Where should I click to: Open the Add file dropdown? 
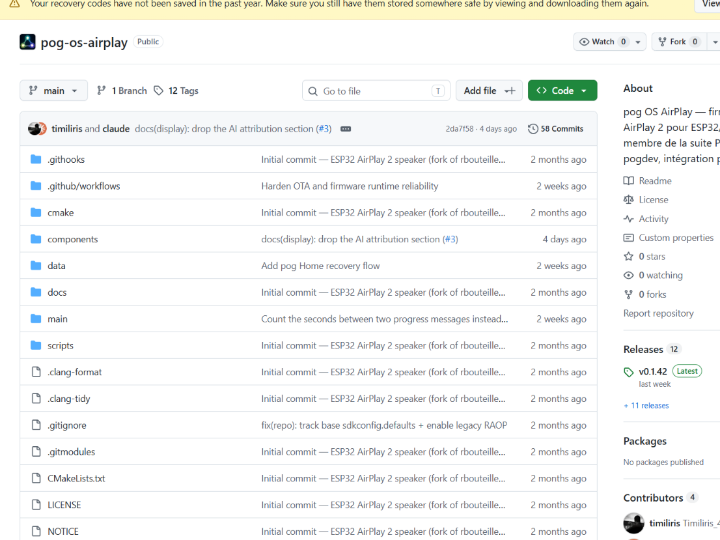tap(489, 90)
